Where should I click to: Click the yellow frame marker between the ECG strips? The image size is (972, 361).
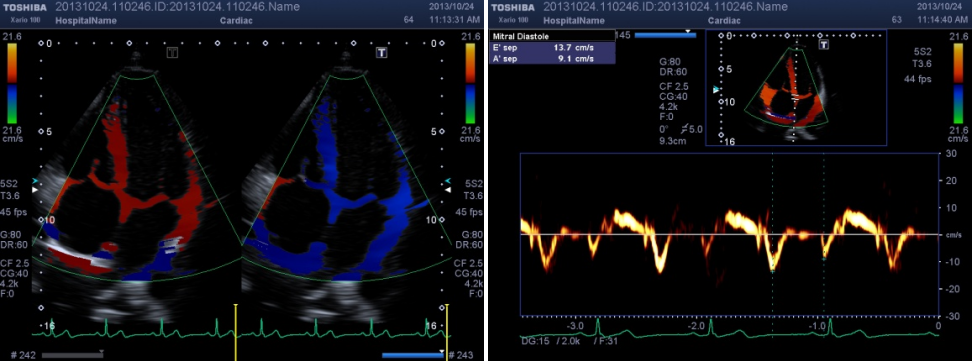pos(236,332)
